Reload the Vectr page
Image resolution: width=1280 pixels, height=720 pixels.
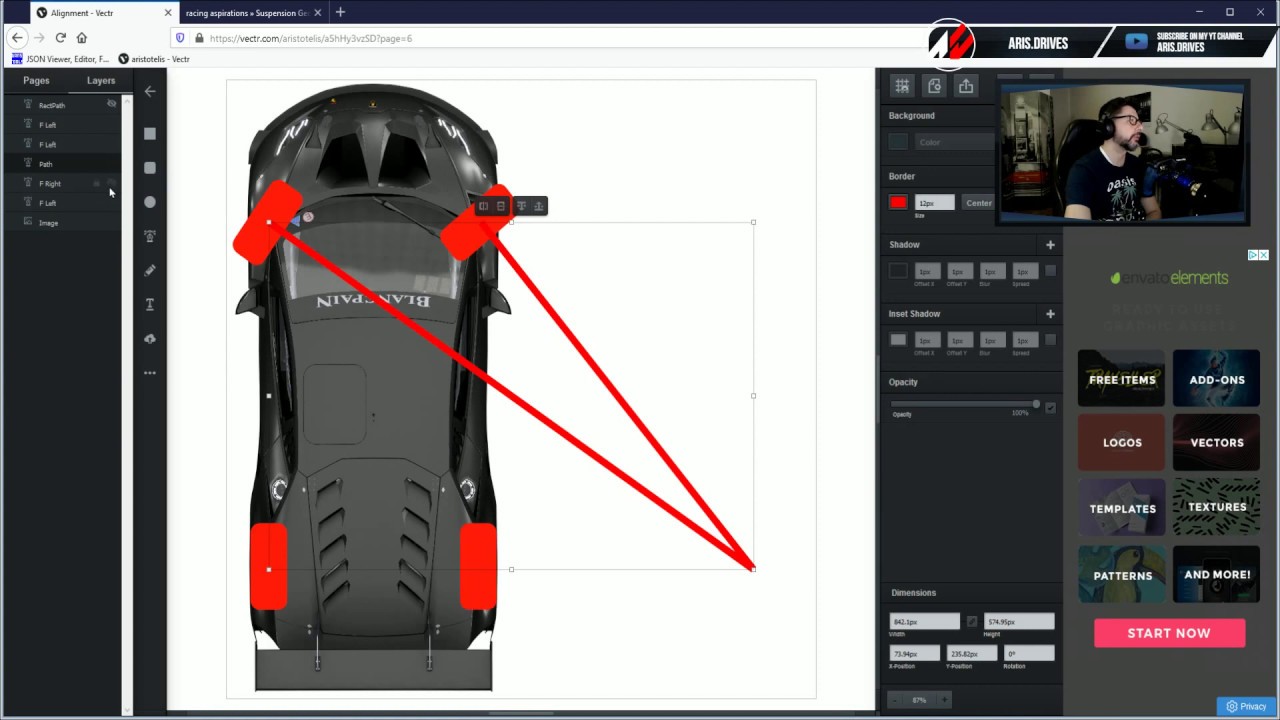pos(60,38)
